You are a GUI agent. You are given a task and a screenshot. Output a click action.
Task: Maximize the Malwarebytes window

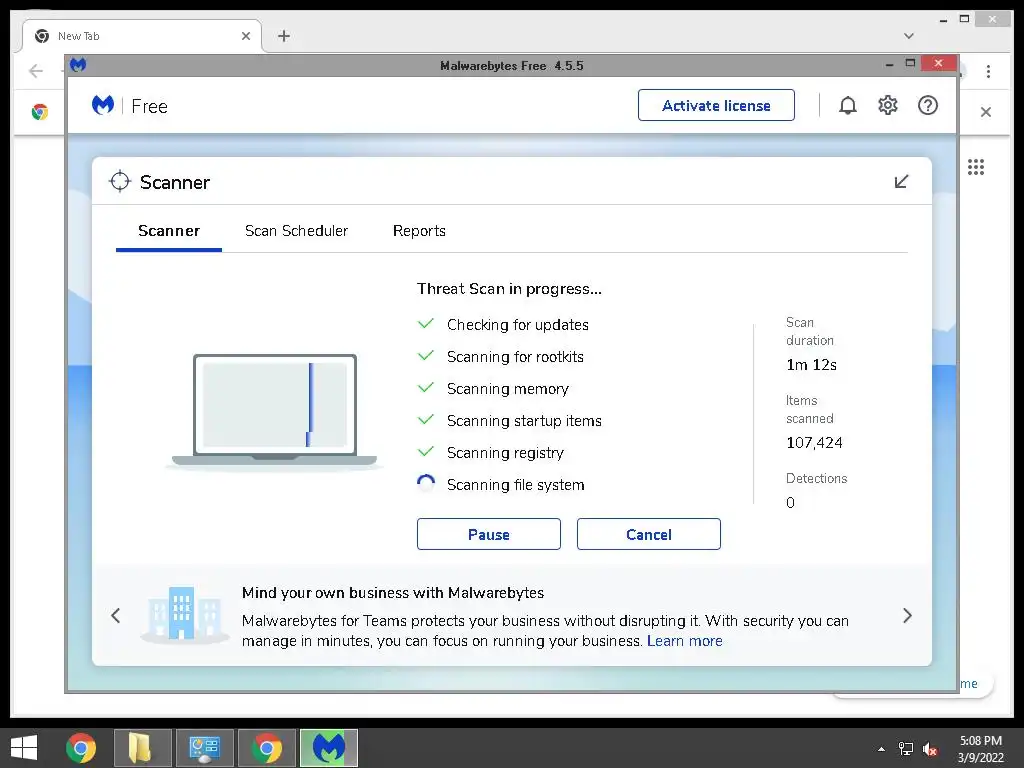pos(910,63)
